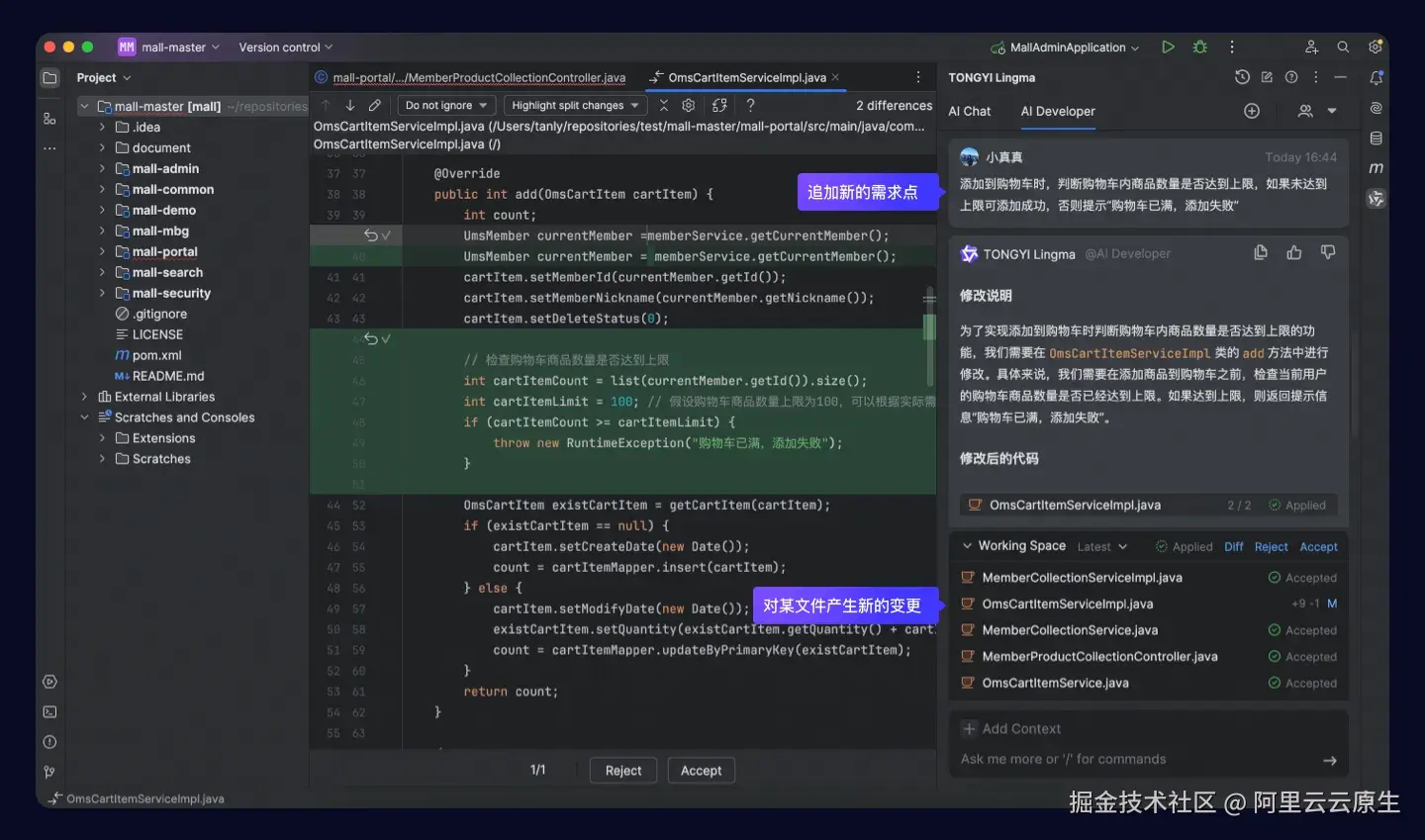Open the diff viewer help question mark
This screenshot has width=1425, height=840.
coord(750,105)
